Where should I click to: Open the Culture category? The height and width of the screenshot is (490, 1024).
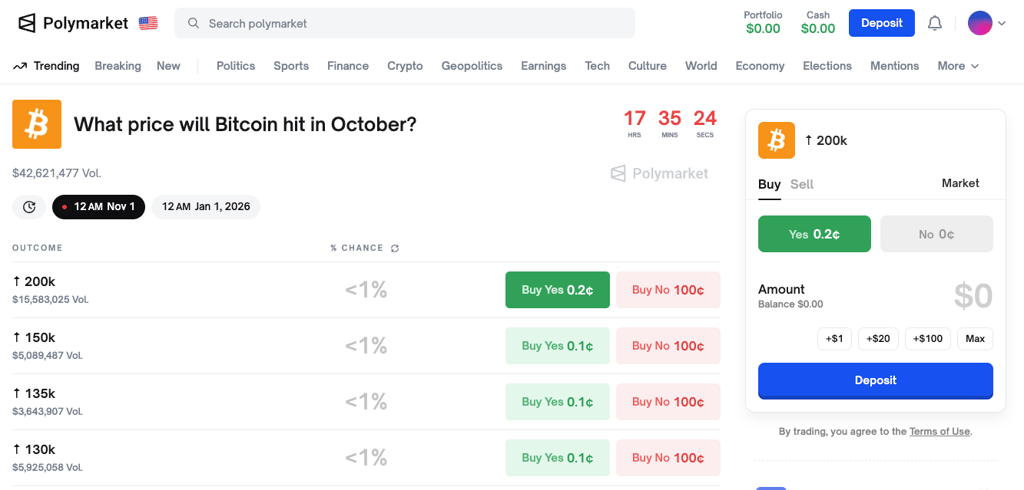click(647, 66)
